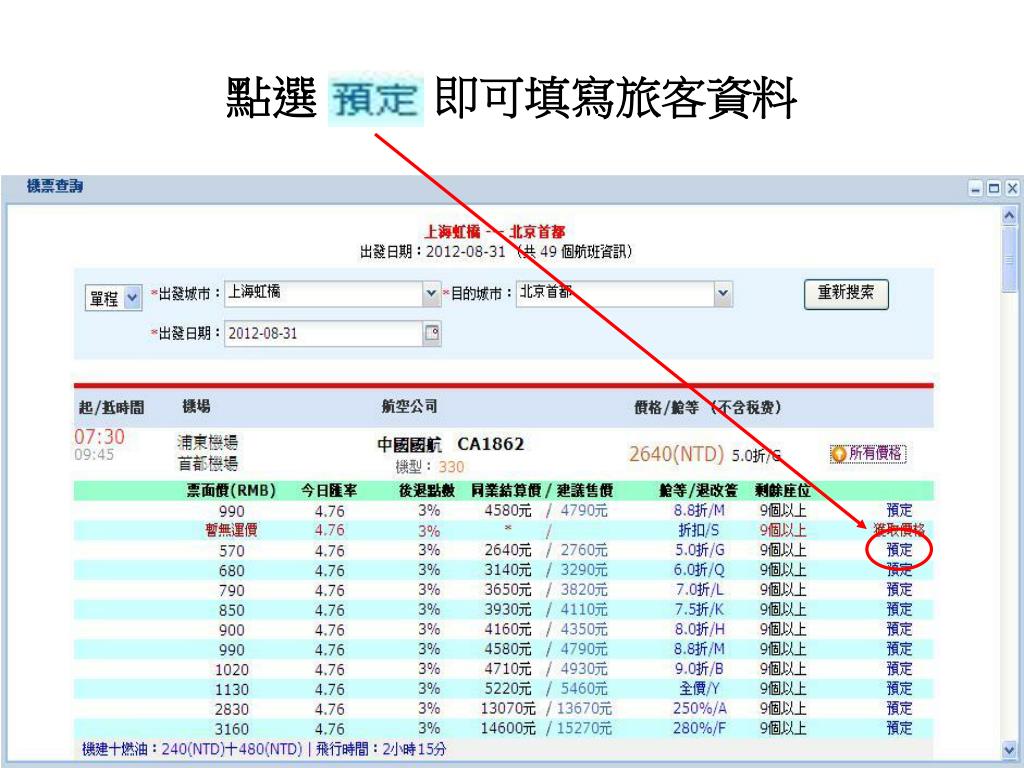Click the 後退點數 column header
1024x768 pixels.
click(427, 490)
